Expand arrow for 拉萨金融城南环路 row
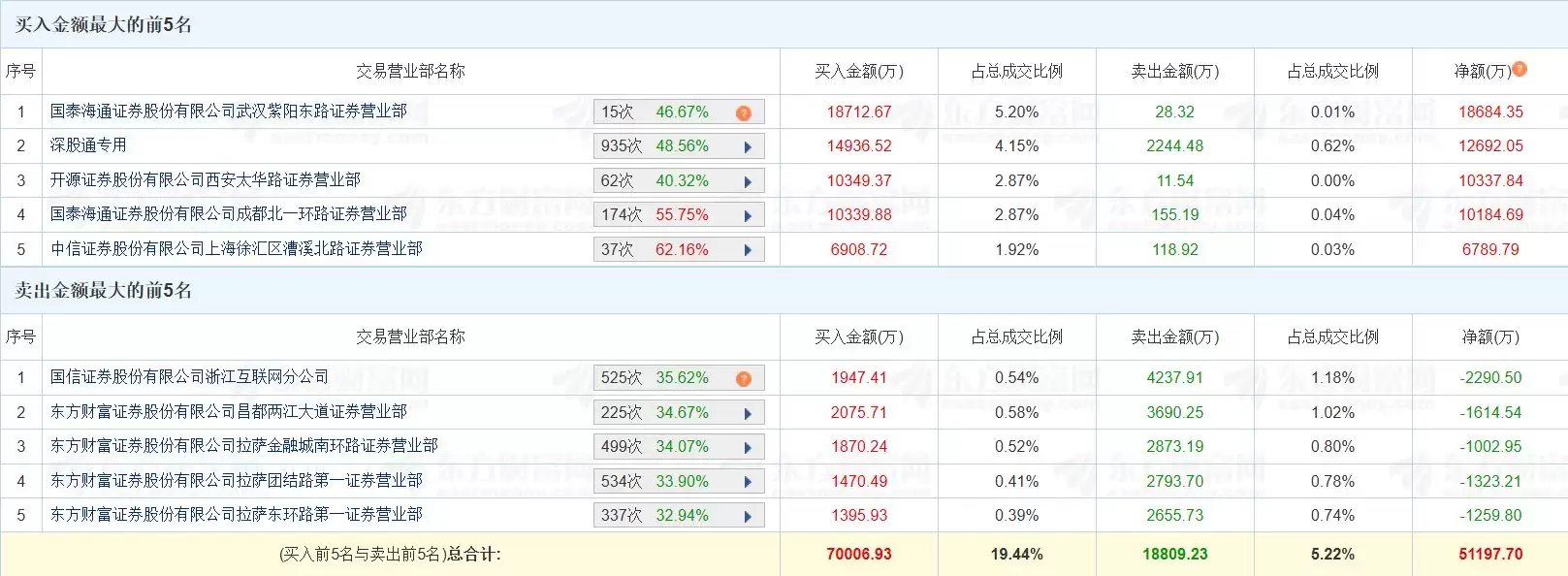Viewport: 1568px width, 576px height. coord(748,447)
